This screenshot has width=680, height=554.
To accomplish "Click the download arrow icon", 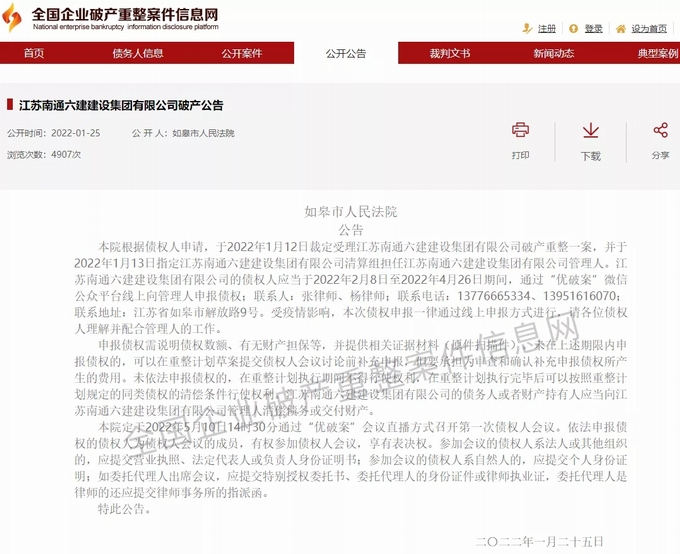I will pos(591,130).
